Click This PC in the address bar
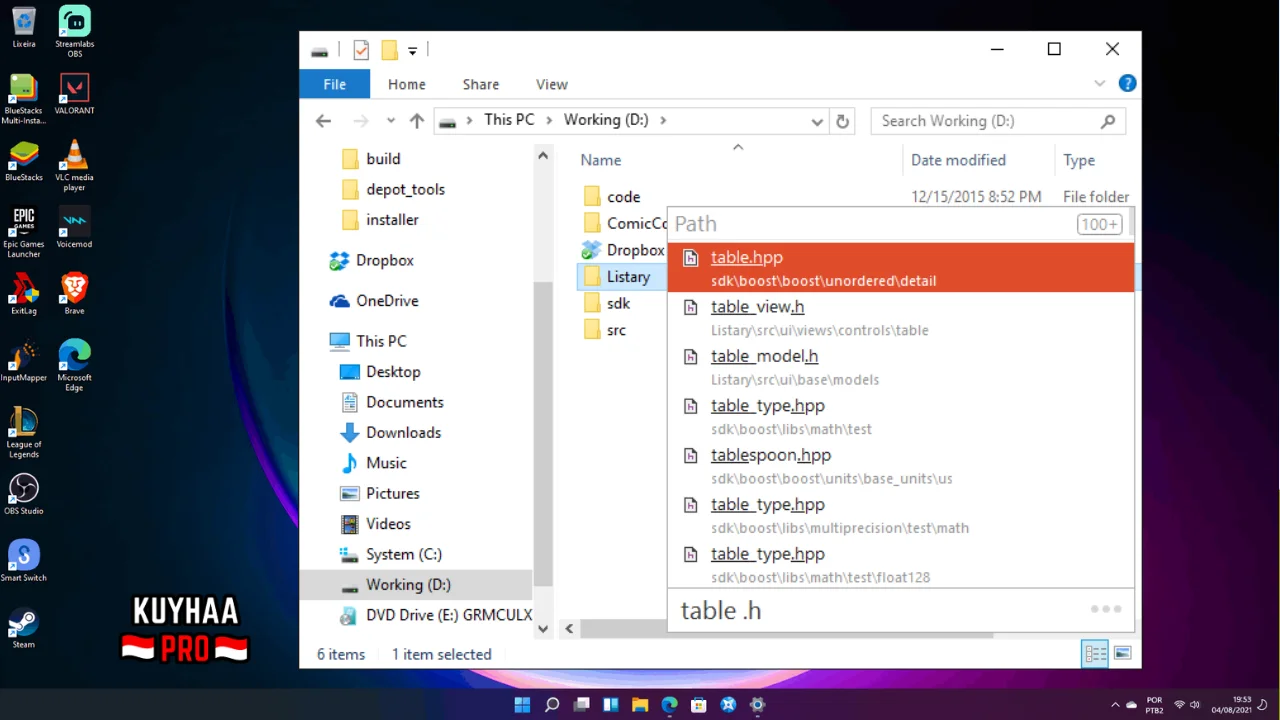The width and height of the screenshot is (1280, 720). pyautogui.click(x=509, y=120)
